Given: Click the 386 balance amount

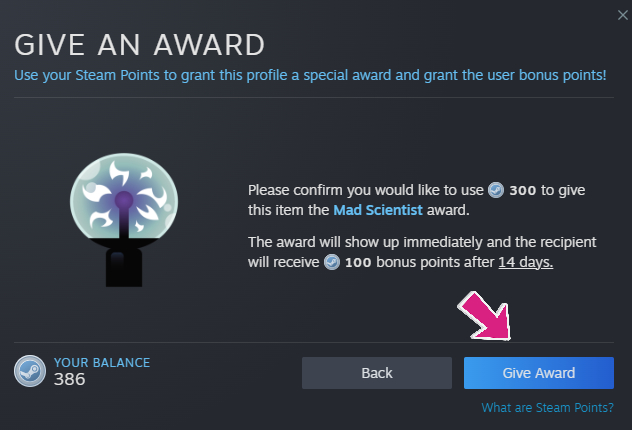Looking at the screenshot, I should 70,379.
